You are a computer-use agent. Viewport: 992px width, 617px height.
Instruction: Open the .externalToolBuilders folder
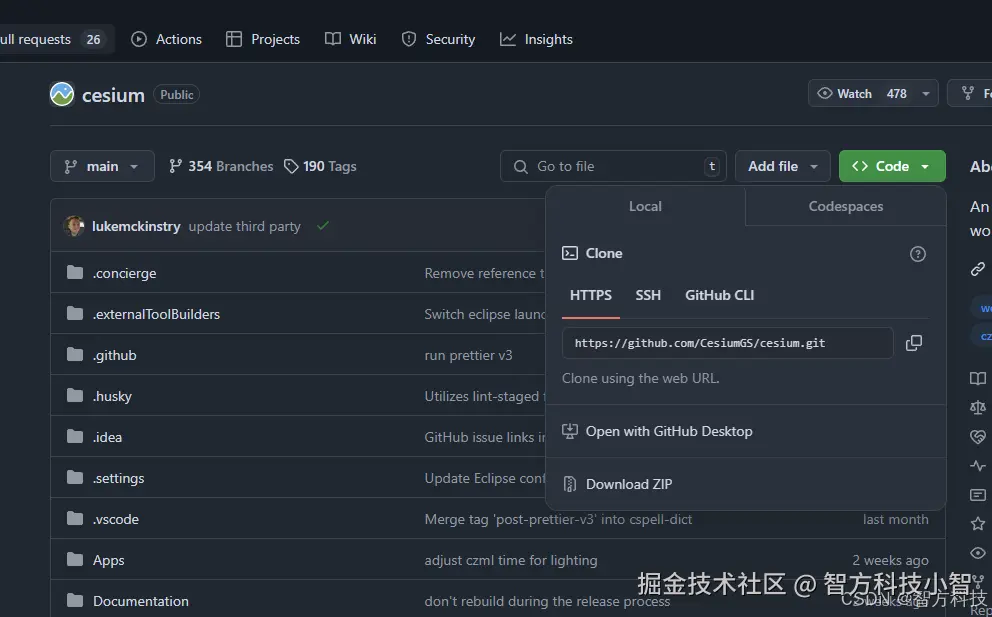click(156, 315)
